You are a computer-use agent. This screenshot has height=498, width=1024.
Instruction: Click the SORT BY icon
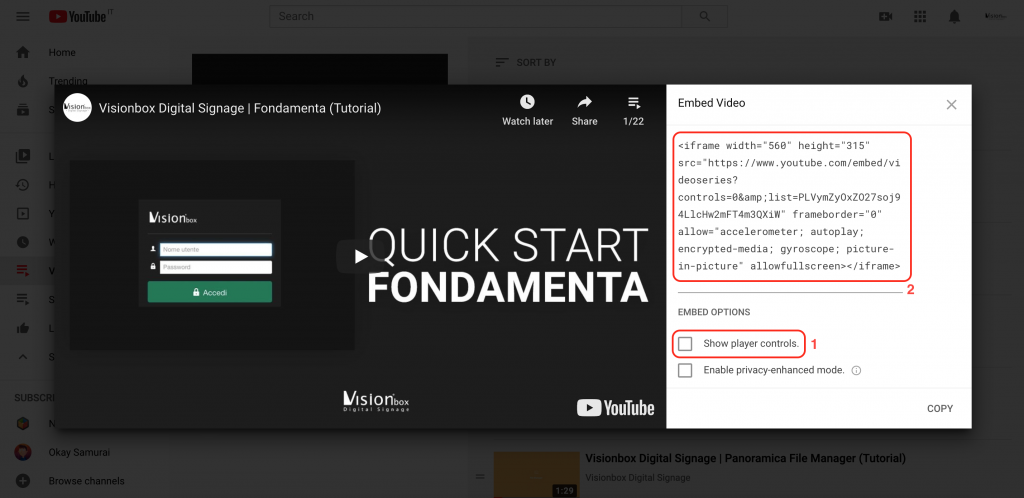(x=502, y=63)
